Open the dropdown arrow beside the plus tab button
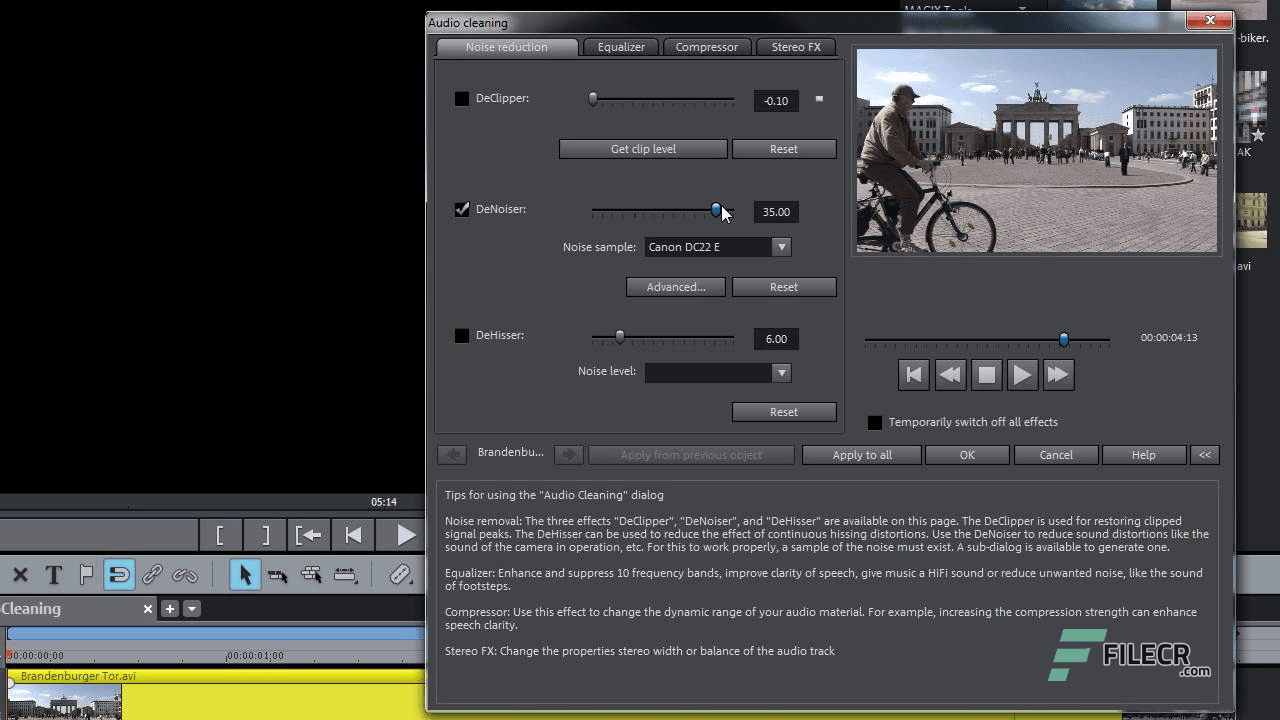 click(192, 608)
